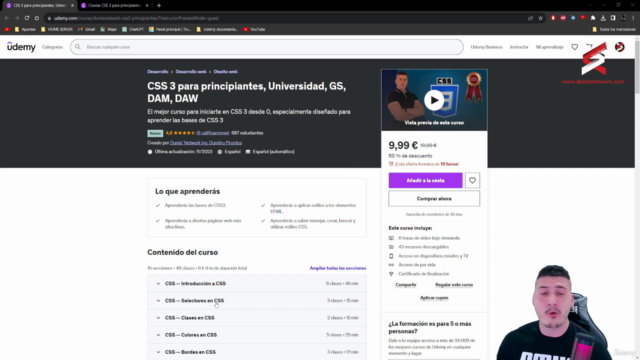Expand CSS -- Clases en CSS section
Viewport: 640px width, 360px height.
click(257, 318)
